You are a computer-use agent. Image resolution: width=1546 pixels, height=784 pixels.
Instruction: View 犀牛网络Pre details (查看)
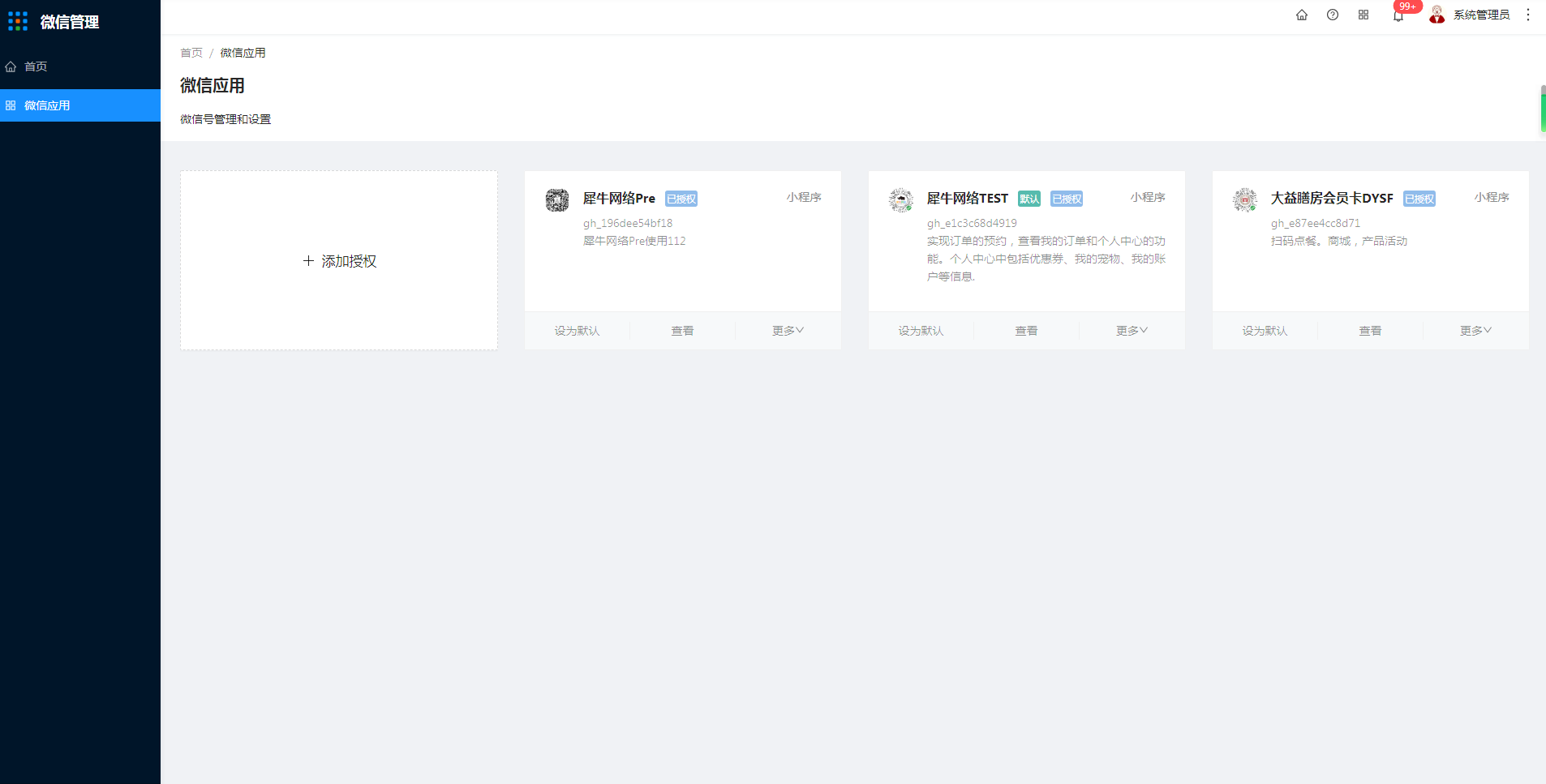click(683, 331)
